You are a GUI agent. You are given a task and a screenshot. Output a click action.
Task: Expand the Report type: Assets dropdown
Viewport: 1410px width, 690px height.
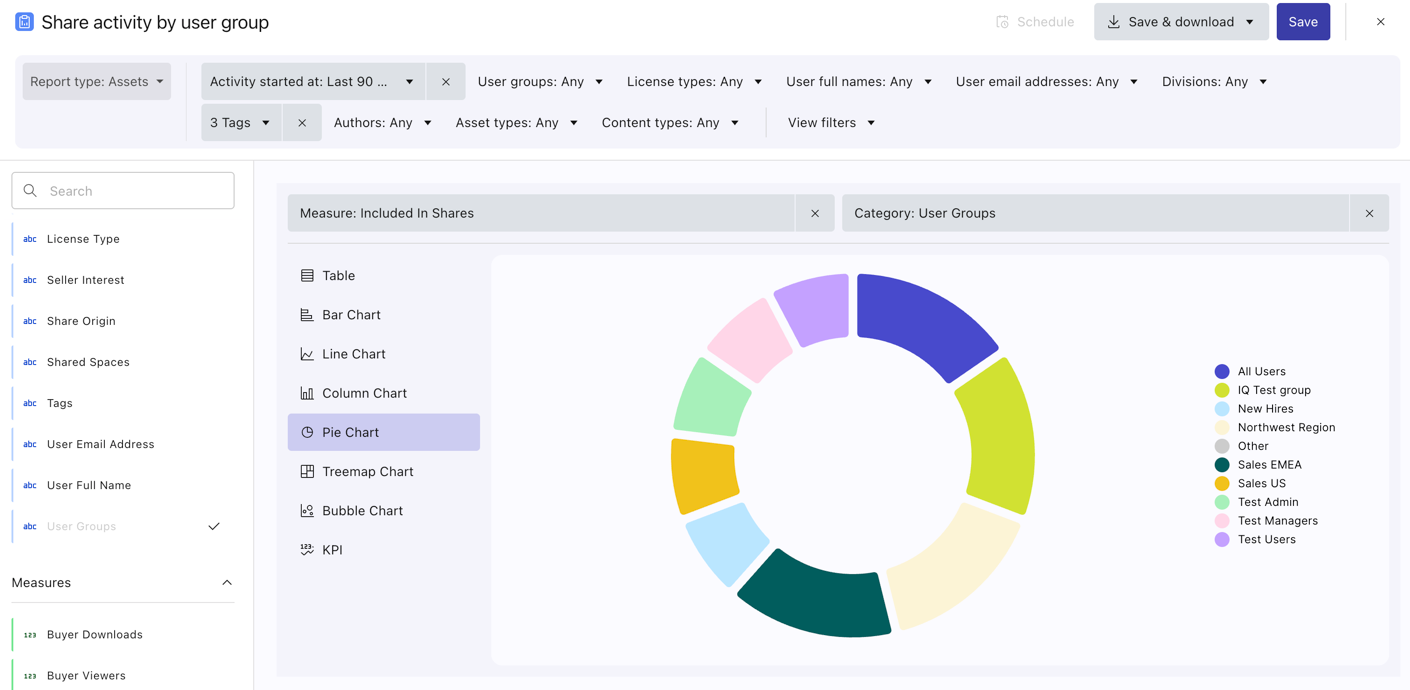(97, 82)
